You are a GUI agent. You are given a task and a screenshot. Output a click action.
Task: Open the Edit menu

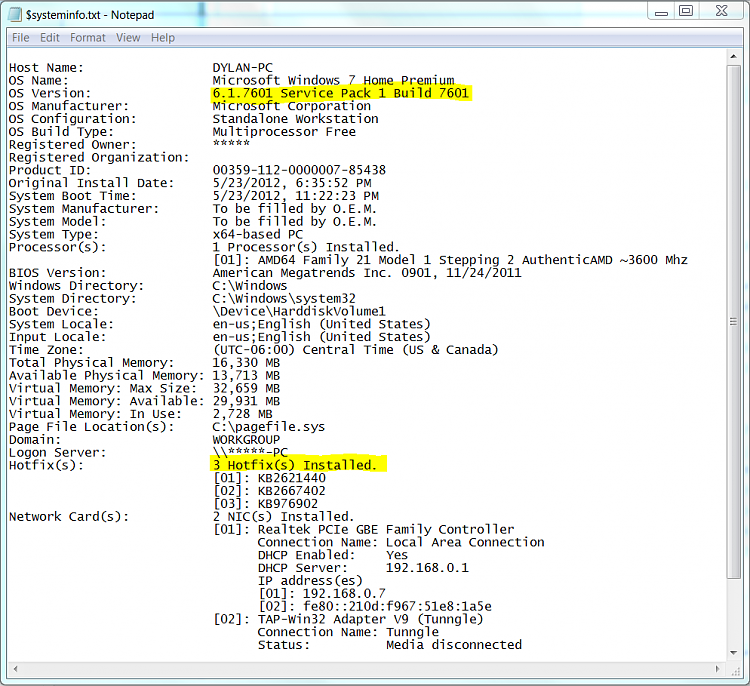pos(49,38)
